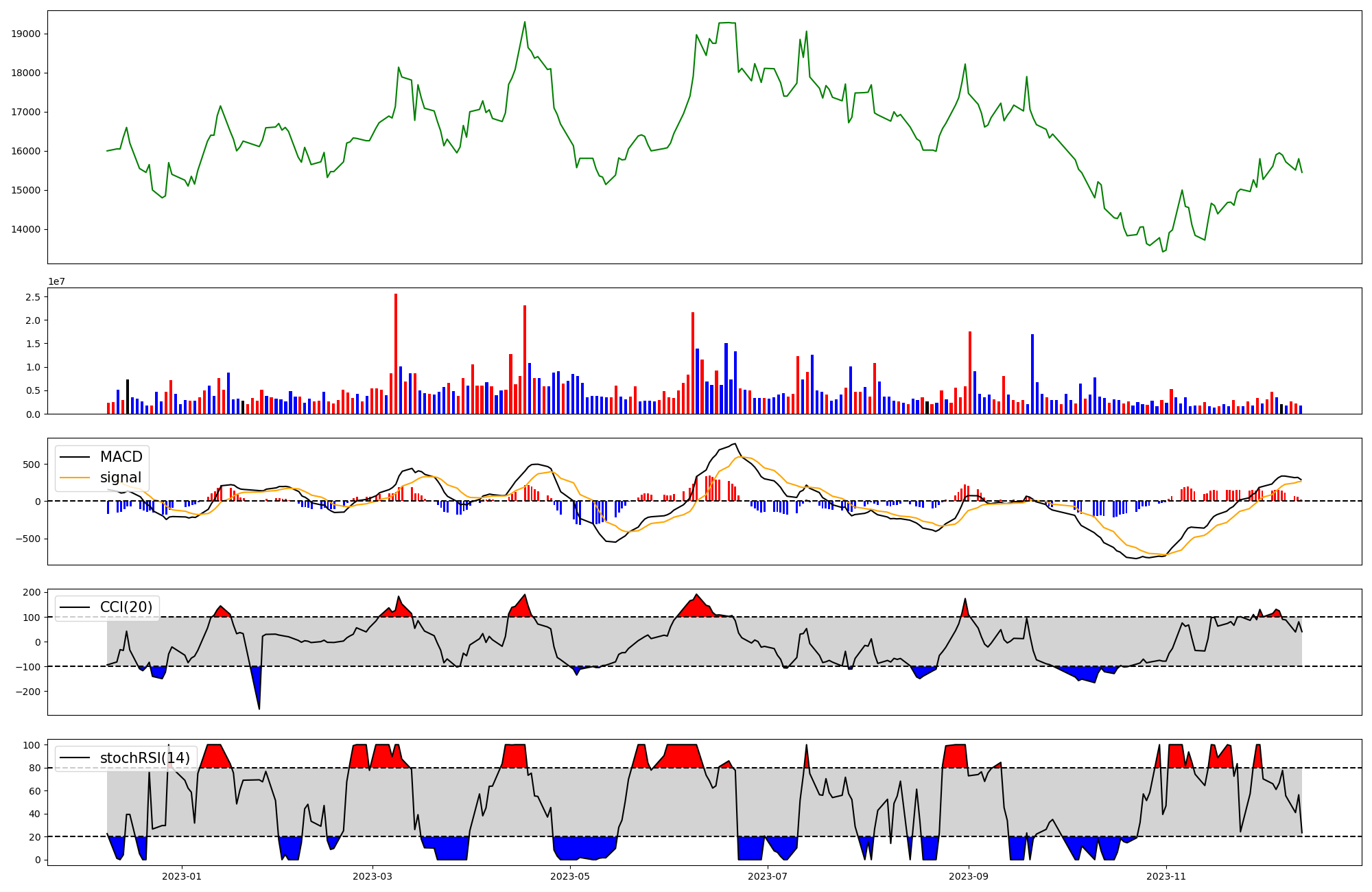Screen dimensions: 1372x892
Task: Click the 19000 price axis label
Action: [x=27, y=34]
